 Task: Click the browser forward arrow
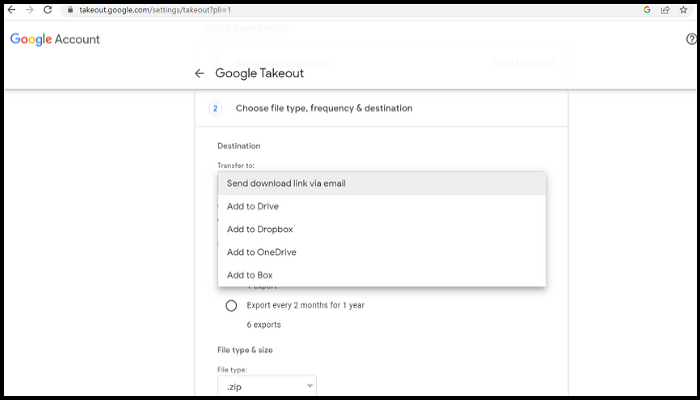pos(29,9)
